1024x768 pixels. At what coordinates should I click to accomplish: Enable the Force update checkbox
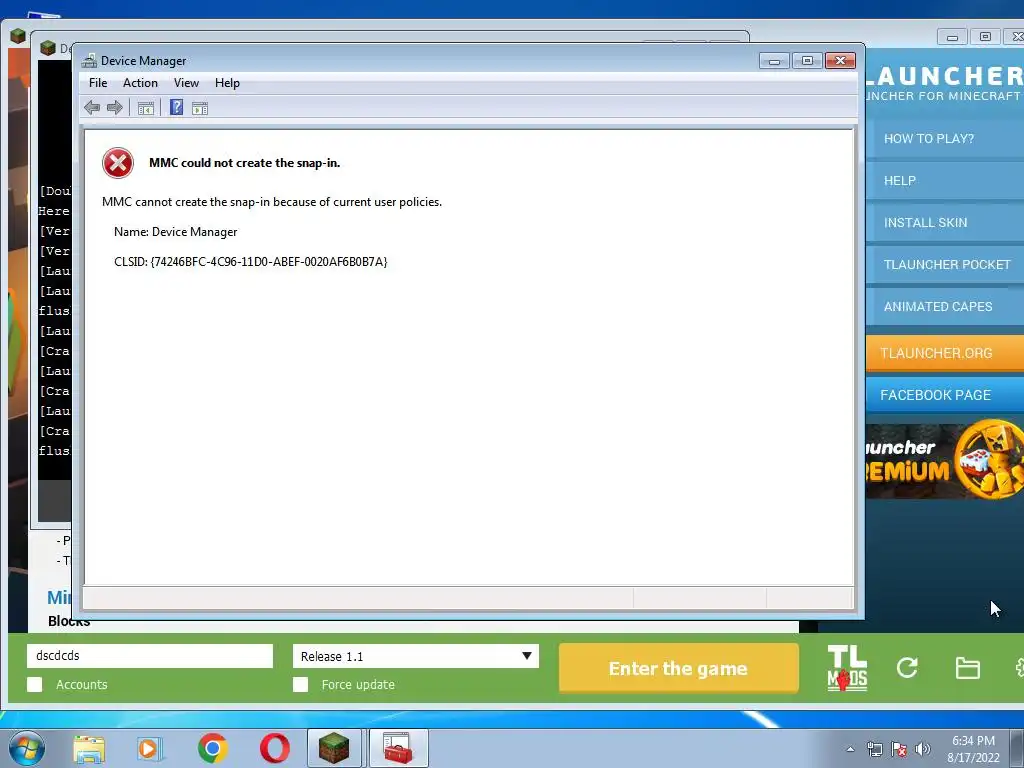click(x=300, y=684)
